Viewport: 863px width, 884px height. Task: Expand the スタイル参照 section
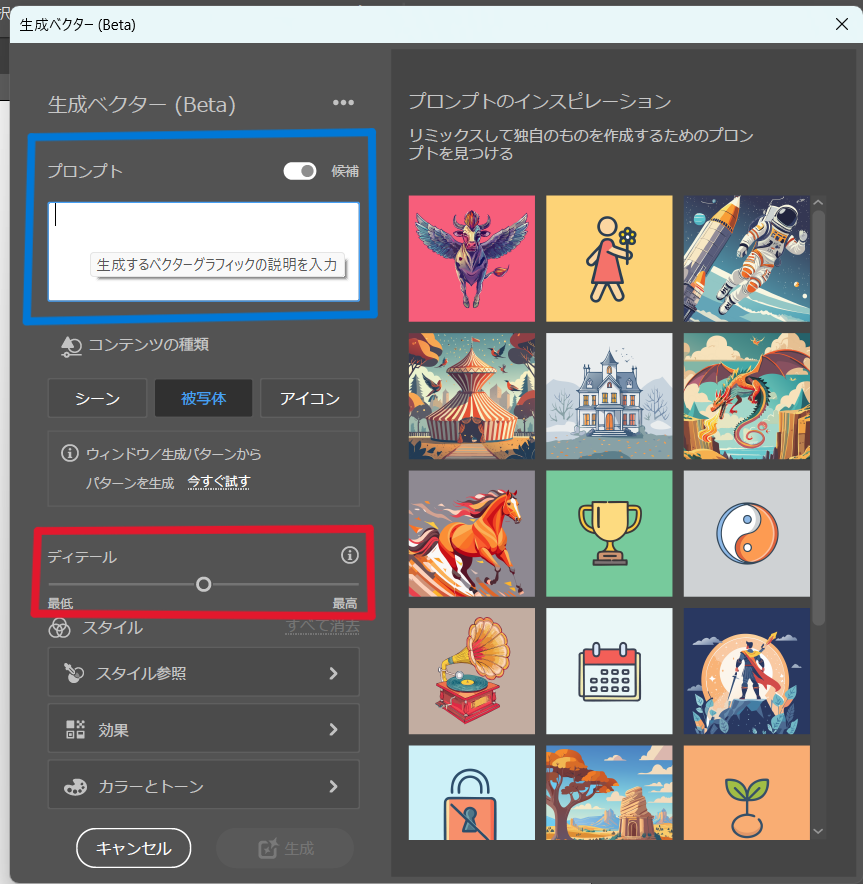click(203, 673)
